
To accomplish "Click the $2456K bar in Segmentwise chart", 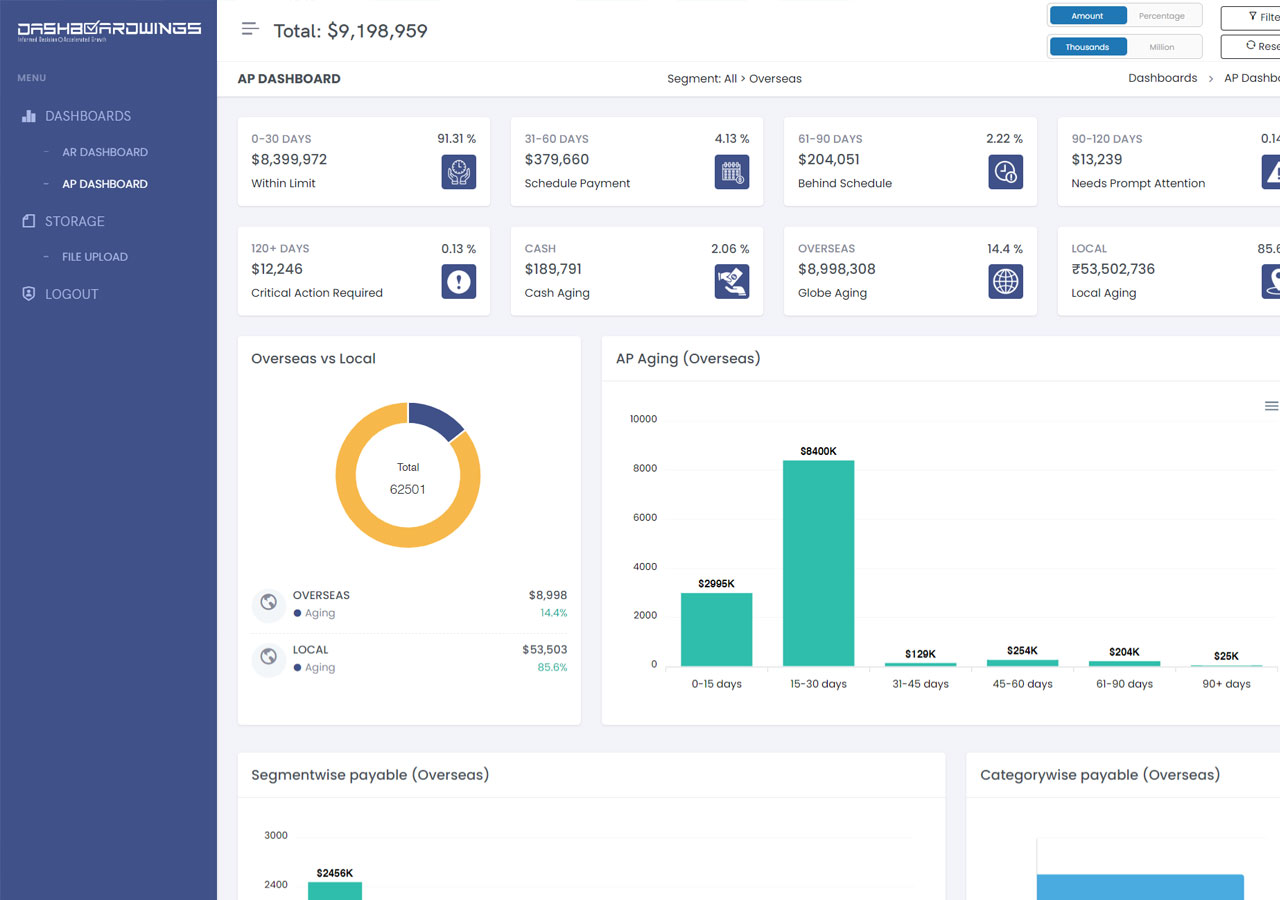I will (335, 891).
